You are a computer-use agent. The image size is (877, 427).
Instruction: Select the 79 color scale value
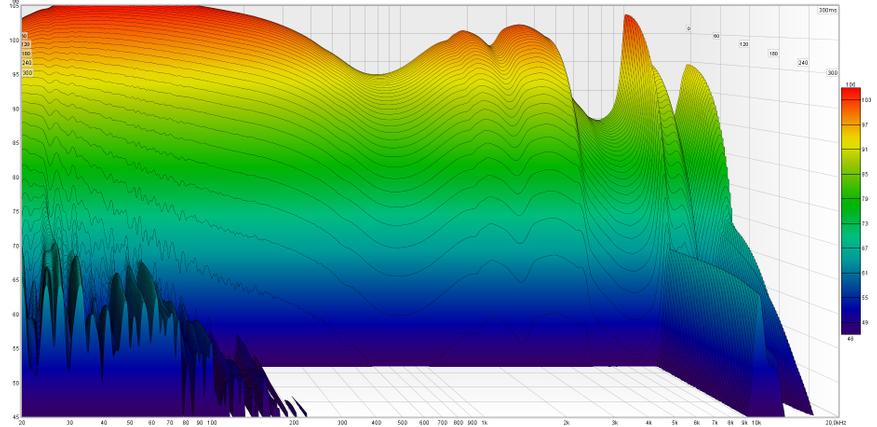pos(866,199)
